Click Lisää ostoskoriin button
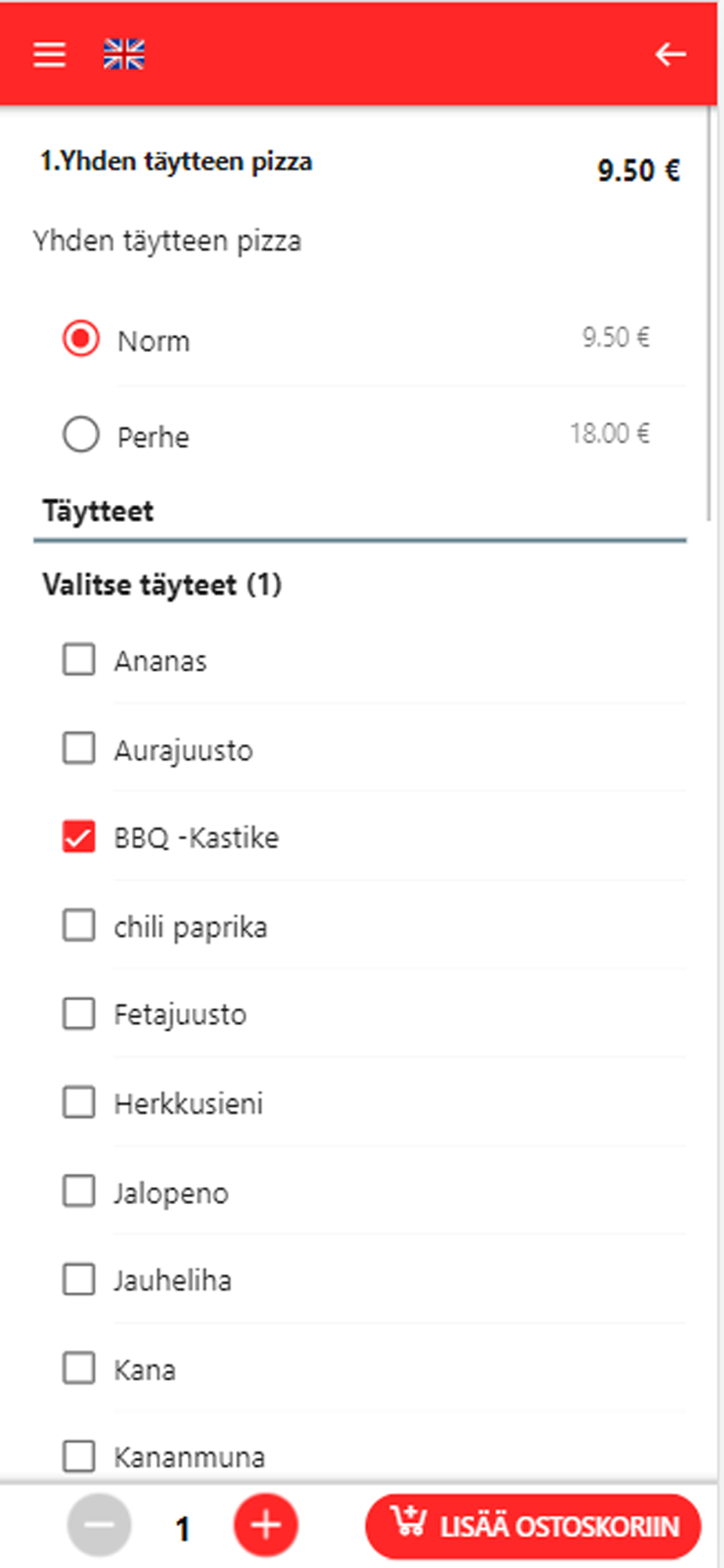This screenshot has width=724, height=1568. (533, 1526)
